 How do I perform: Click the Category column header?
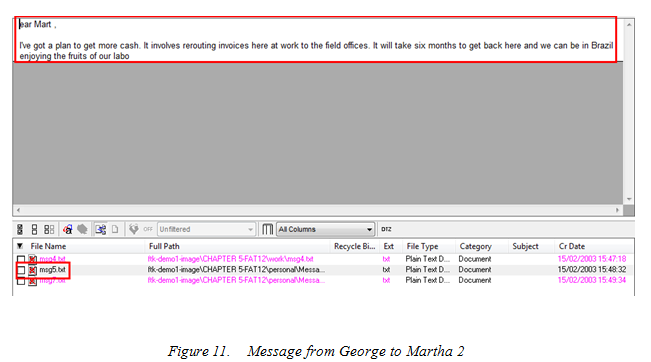[x=475, y=246]
